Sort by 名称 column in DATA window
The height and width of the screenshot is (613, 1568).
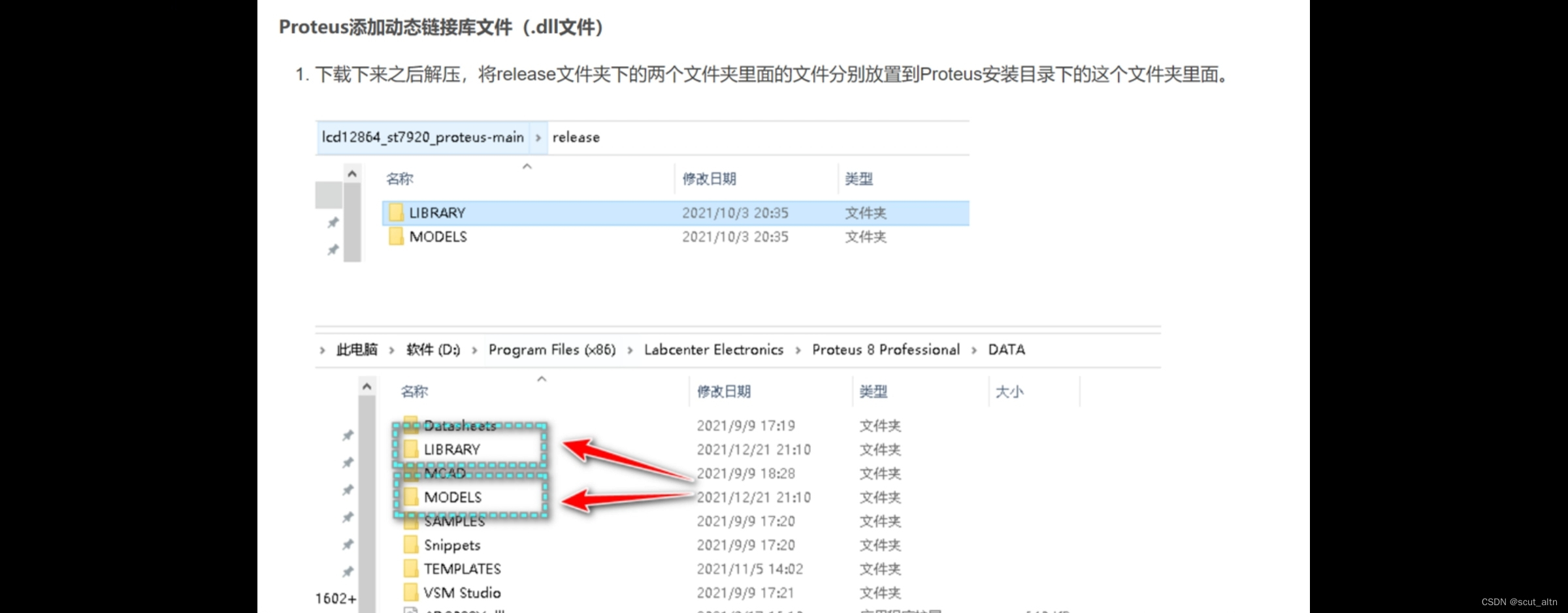[414, 392]
